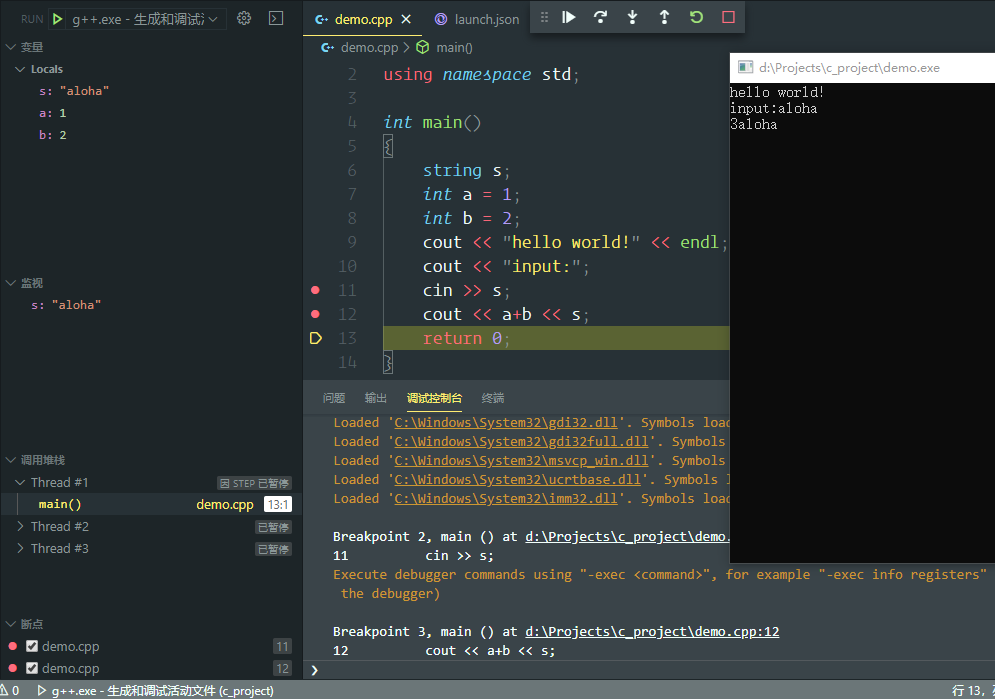This screenshot has width=995, height=699.
Task: Select watch expression s: "aloha"
Action: (x=66, y=305)
